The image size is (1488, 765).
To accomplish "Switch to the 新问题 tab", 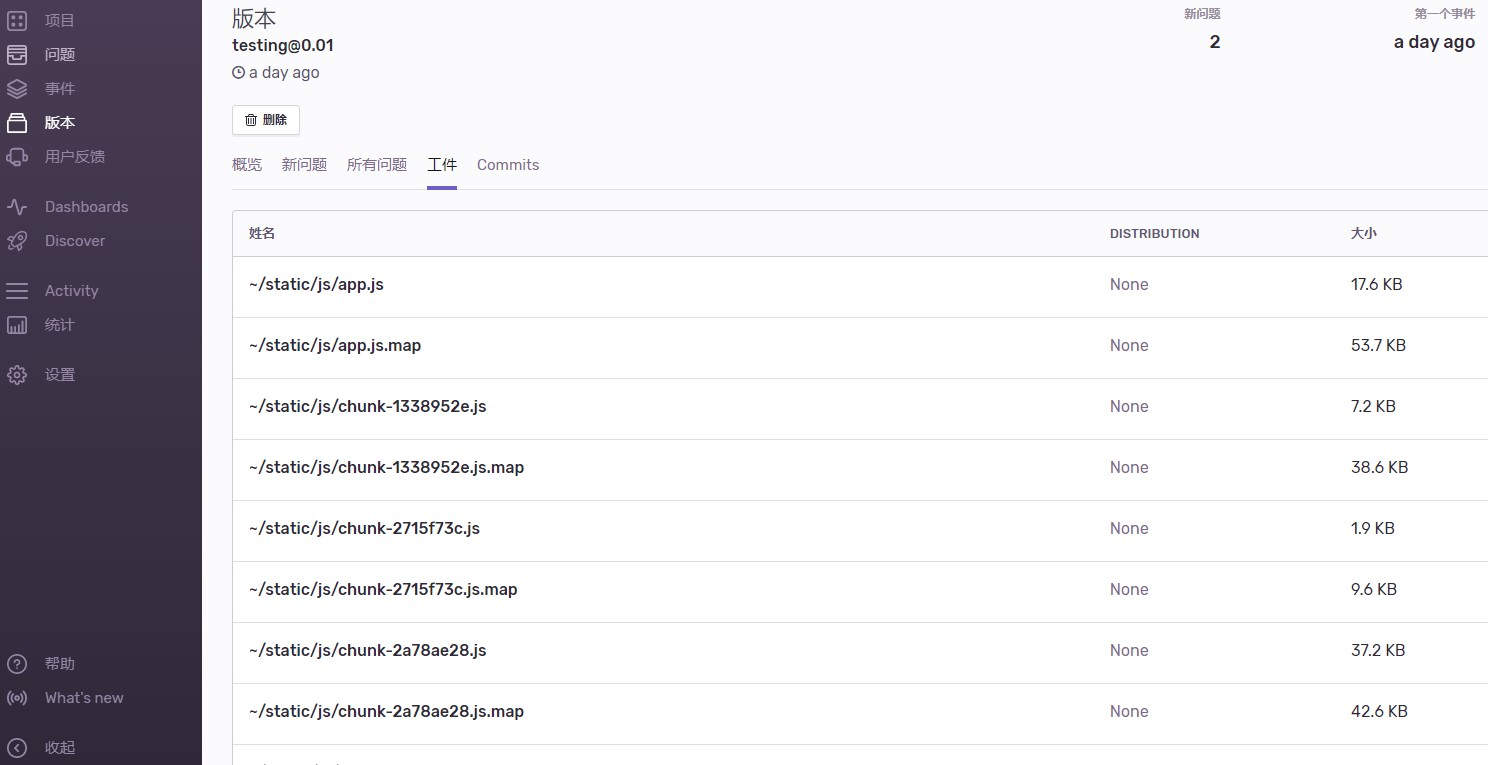I will click(304, 165).
